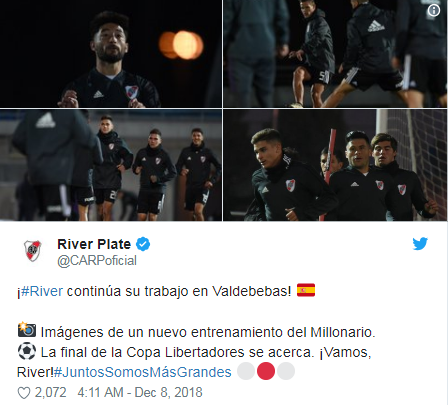Click the camera emoji in tweet text
Screen dimensions: 448x405
click(x=27, y=330)
